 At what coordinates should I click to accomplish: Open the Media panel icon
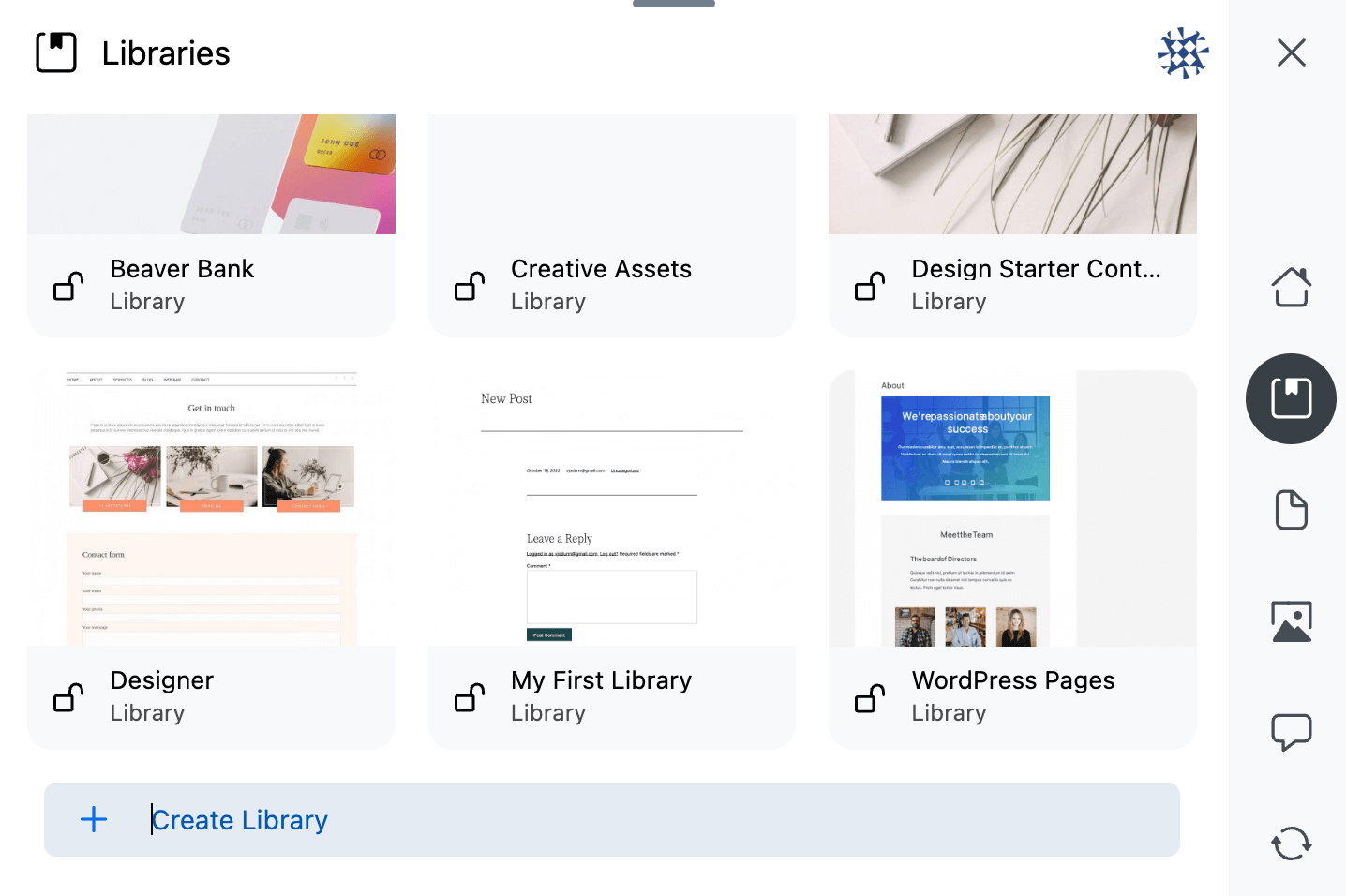click(1291, 620)
